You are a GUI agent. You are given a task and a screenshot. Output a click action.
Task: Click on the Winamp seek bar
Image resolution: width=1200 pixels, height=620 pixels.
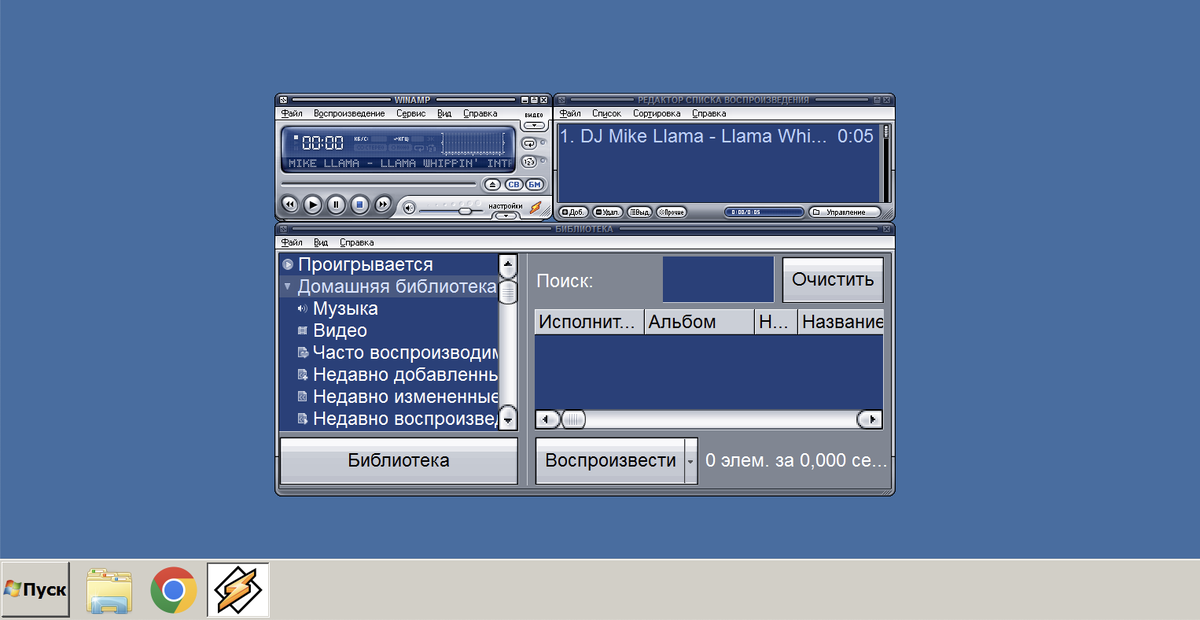378,185
